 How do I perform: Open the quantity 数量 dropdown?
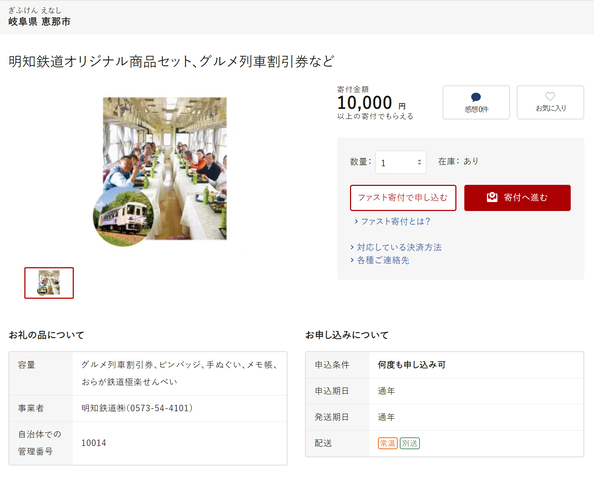pos(401,162)
